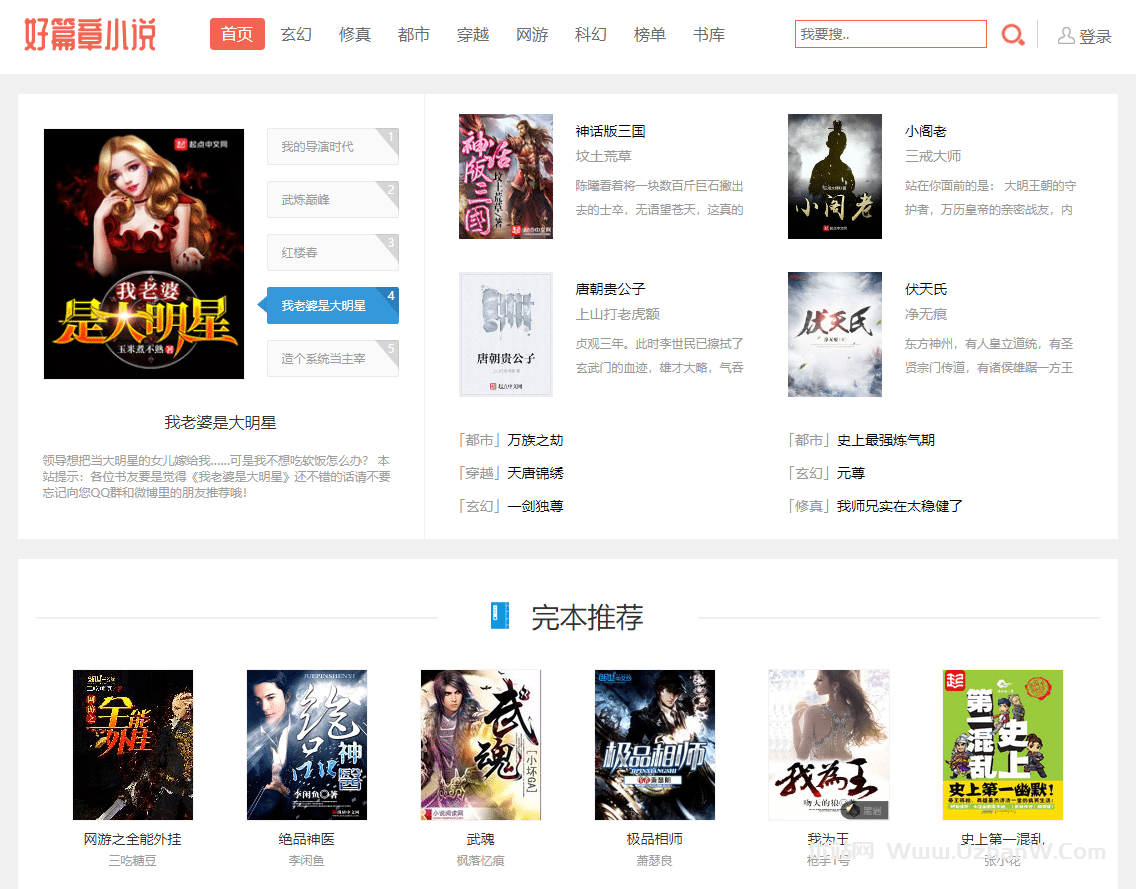Open the 榜单 rankings page

[650, 34]
